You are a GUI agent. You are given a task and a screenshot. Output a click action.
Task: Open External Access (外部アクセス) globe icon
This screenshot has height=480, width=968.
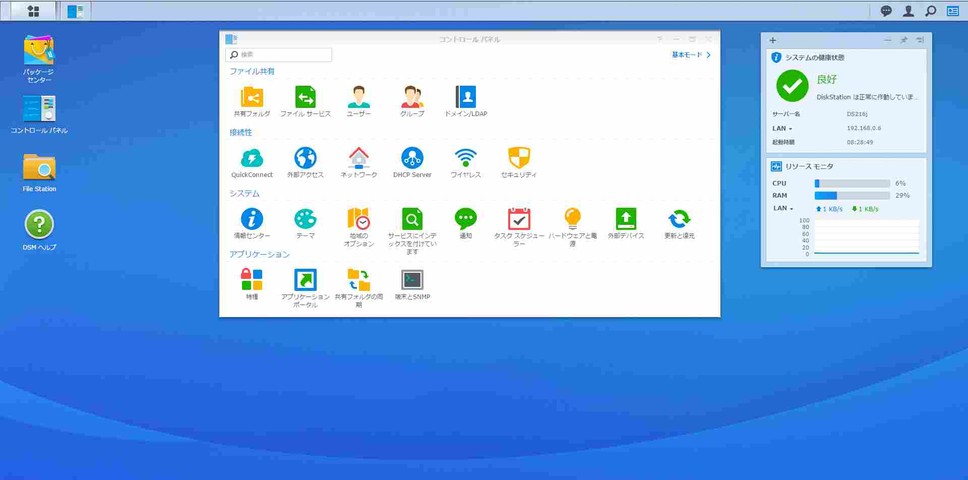click(x=305, y=158)
